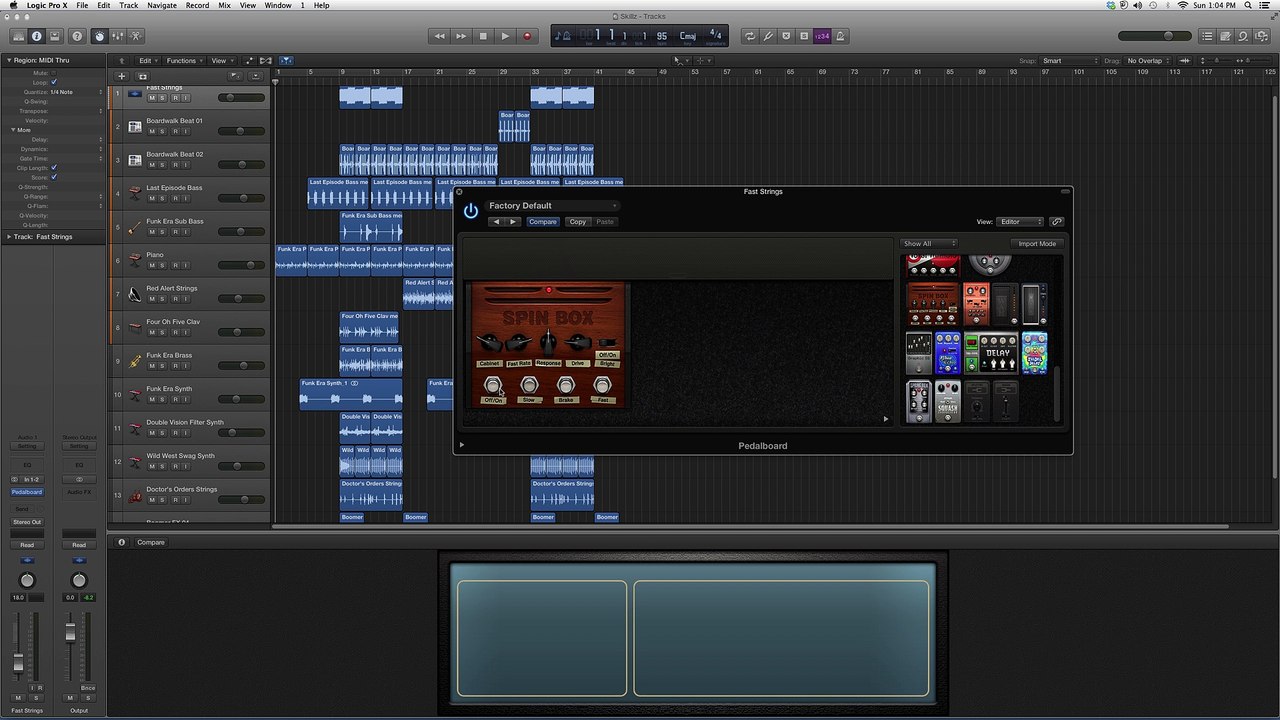Image resolution: width=1280 pixels, height=720 pixels.
Task: Open the Toolbar button next to Inspector
Action: 55,36
